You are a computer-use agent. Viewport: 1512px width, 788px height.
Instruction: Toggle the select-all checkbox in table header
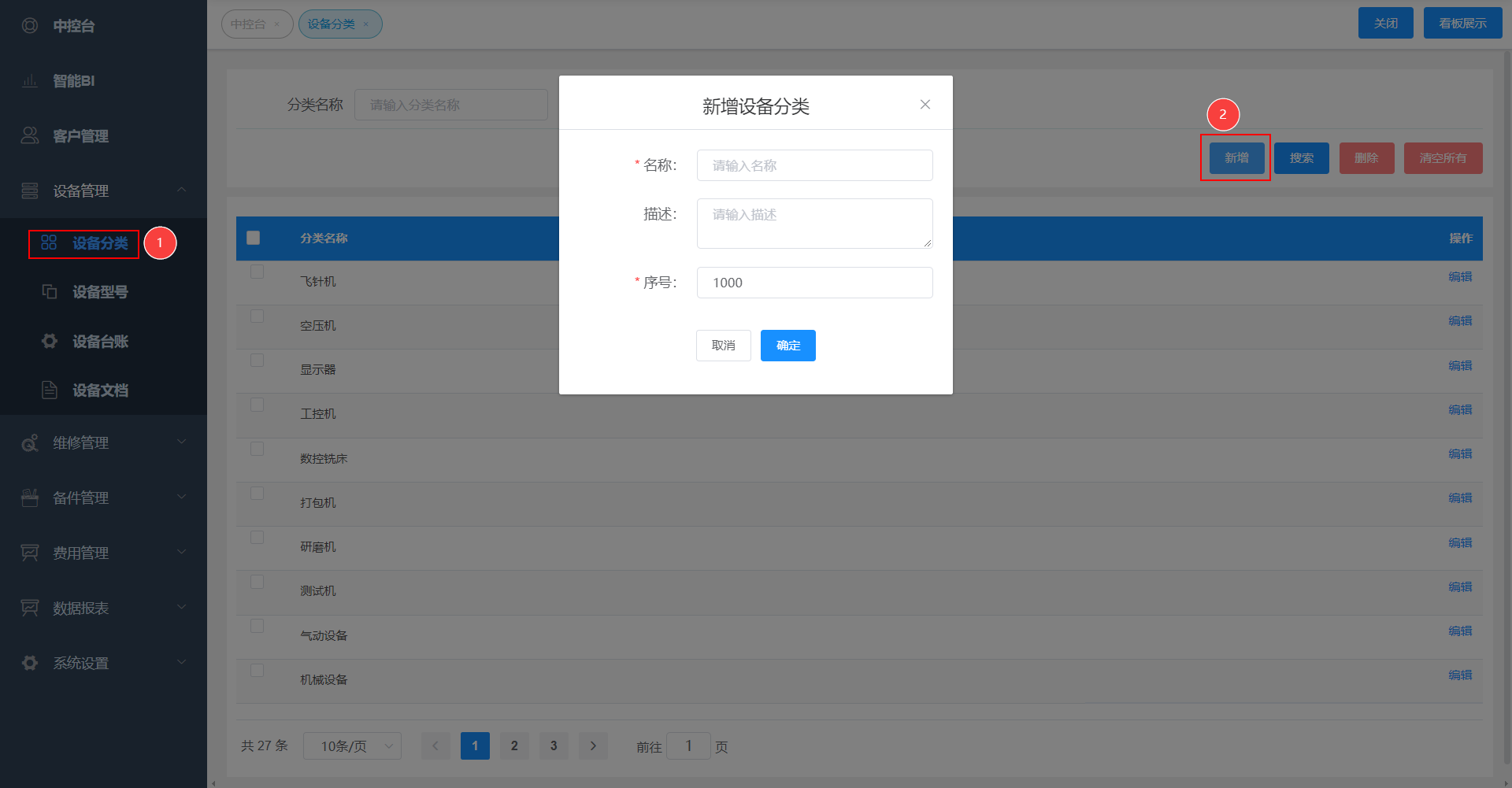coord(254,238)
